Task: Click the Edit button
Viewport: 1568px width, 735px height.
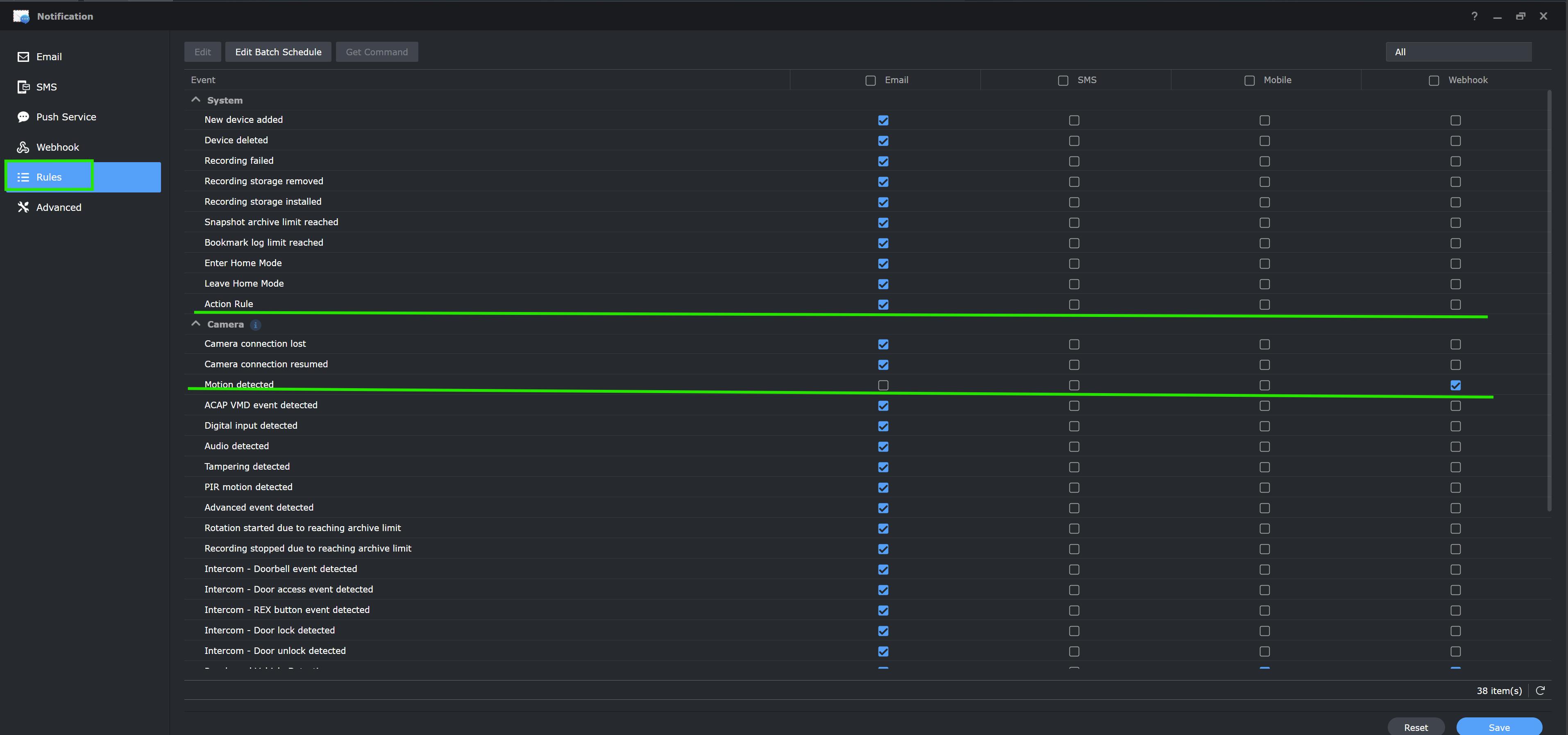Action: click(203, 52)
